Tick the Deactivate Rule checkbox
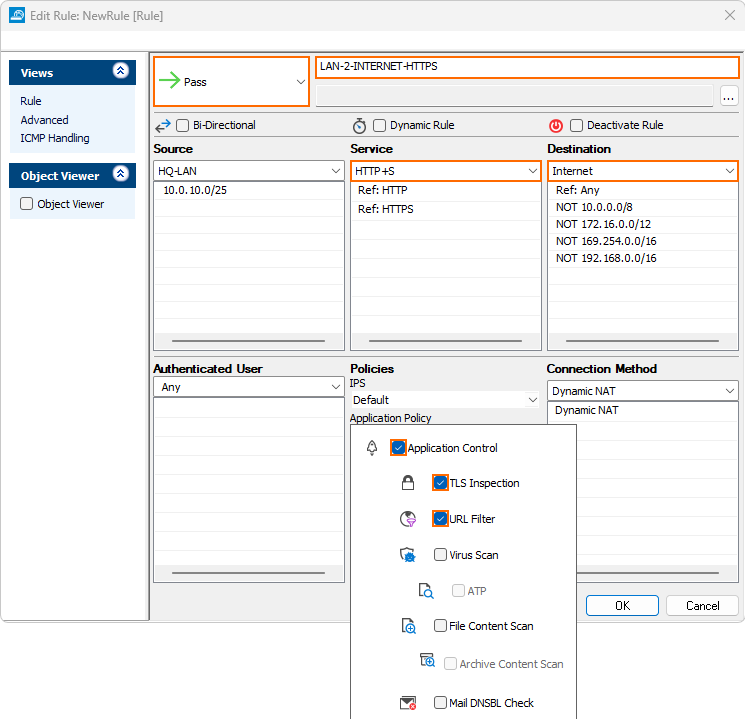745x719 pixels. point(576,125)
